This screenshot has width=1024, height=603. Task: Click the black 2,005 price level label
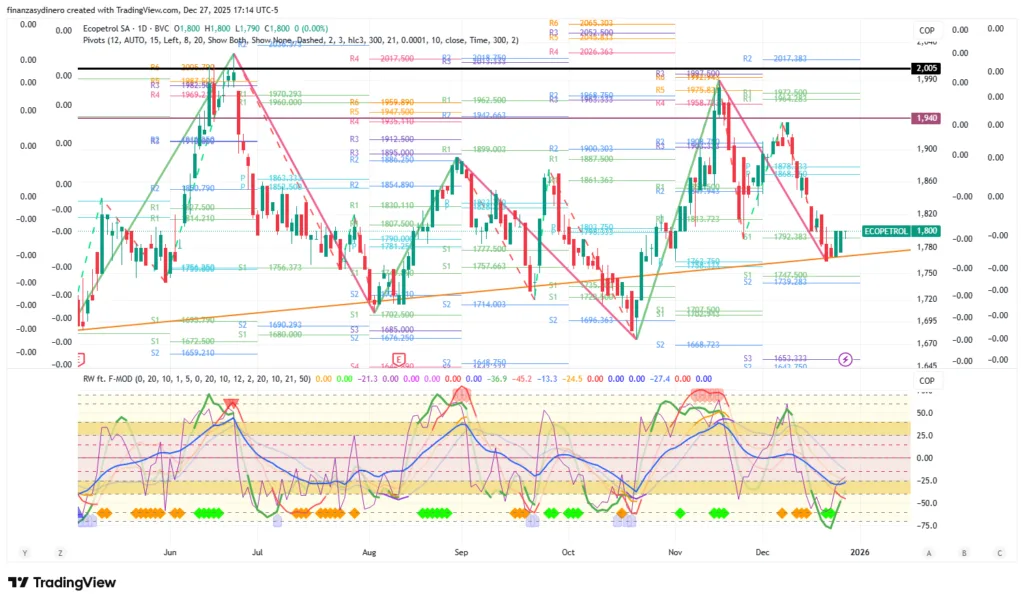[926, 68]
